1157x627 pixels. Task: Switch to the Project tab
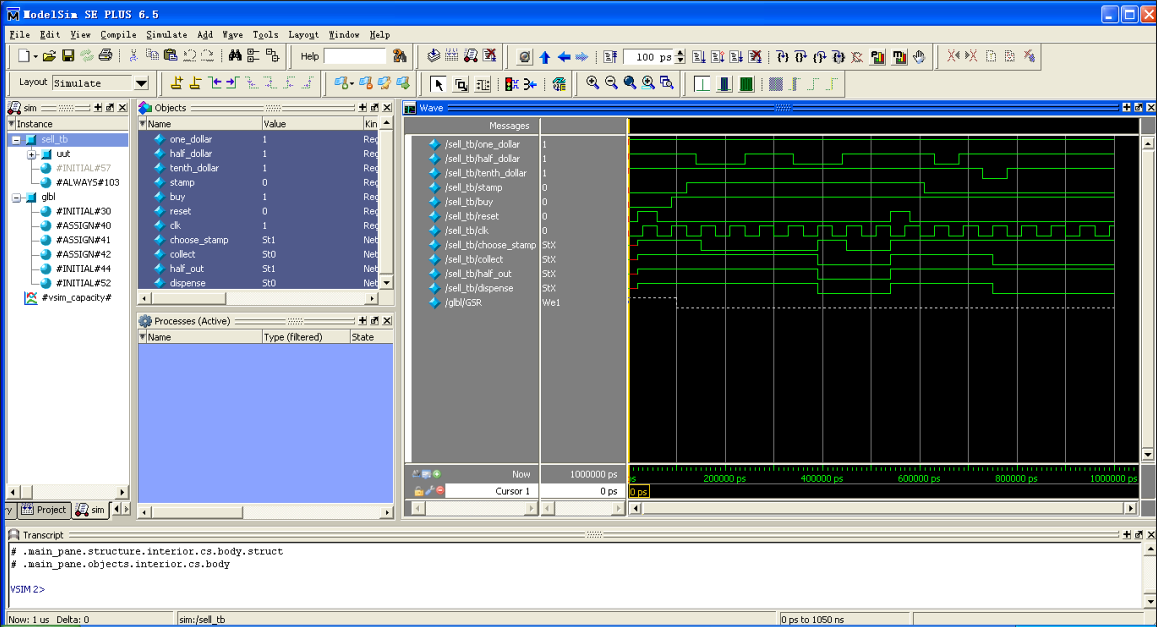[x=45, y=510]
